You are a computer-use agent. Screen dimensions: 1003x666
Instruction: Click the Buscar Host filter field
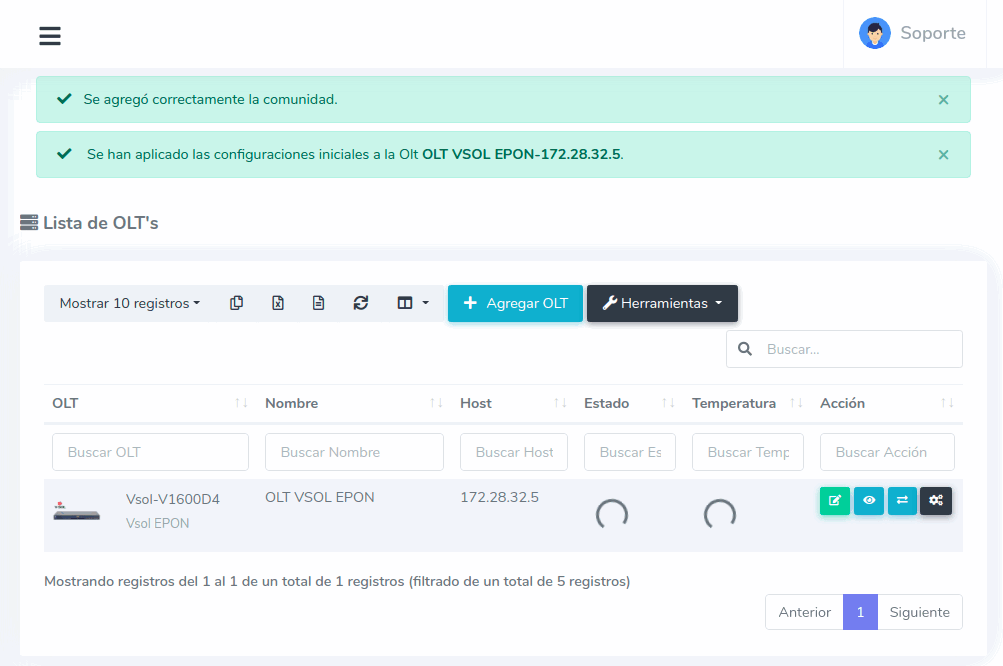[x=514, y=452]
